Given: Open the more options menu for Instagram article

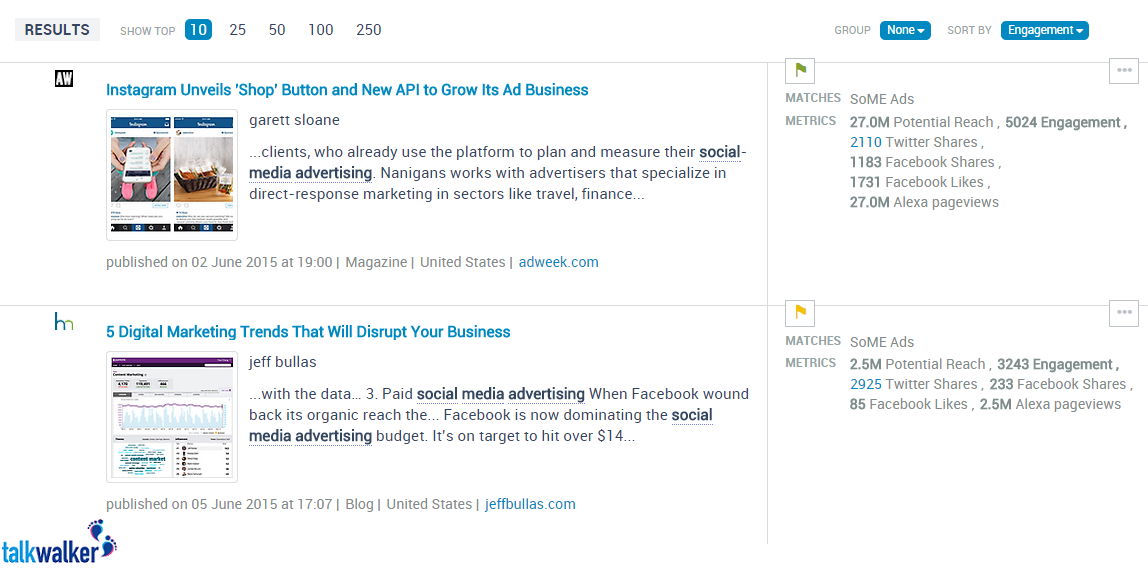Looking at the screenshot, I should click(1124, 71).
